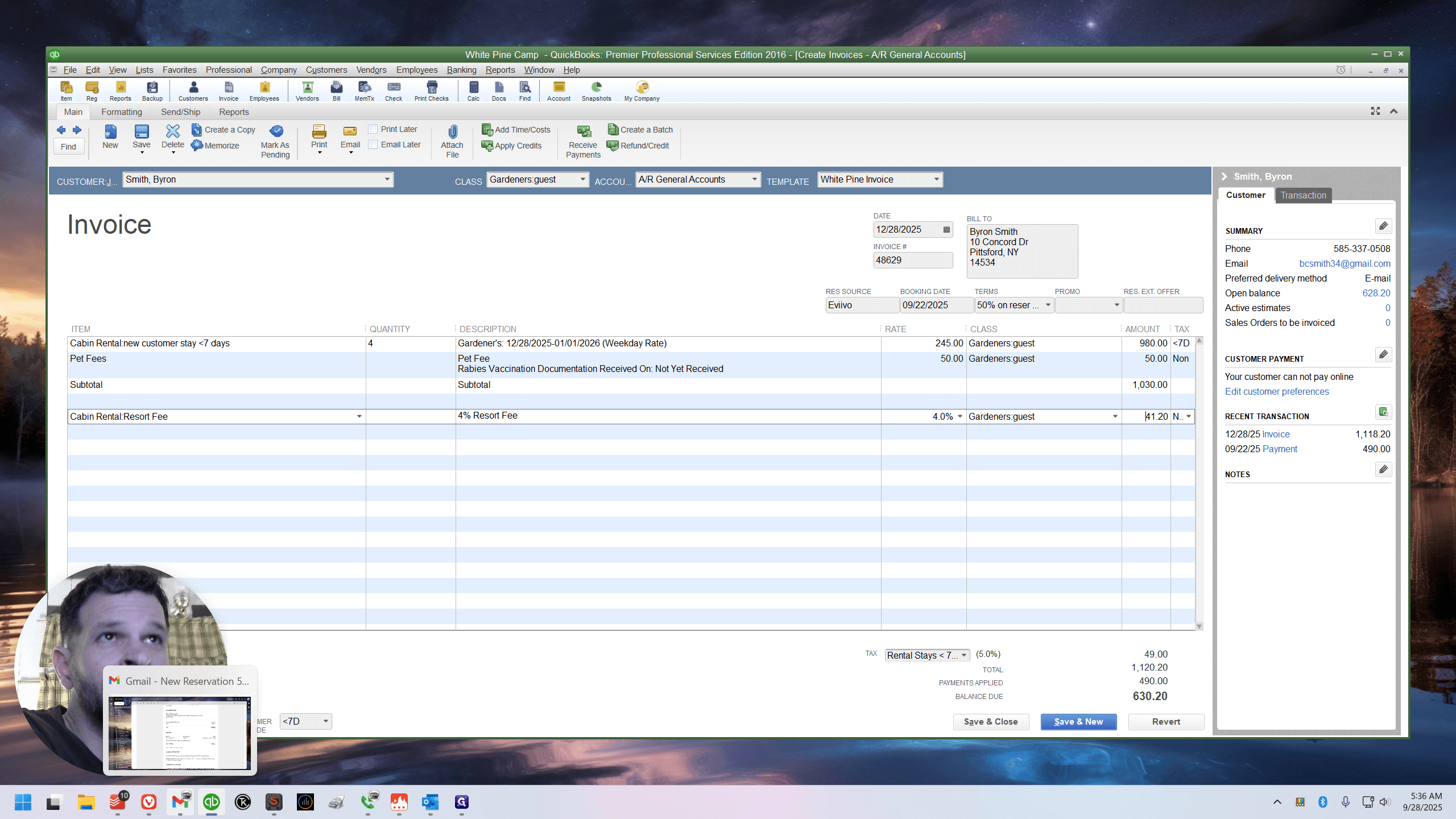The image size is (1456, 819).
Task: Expand the Tax dropdown Rental Stays
Action: (964, 655)
